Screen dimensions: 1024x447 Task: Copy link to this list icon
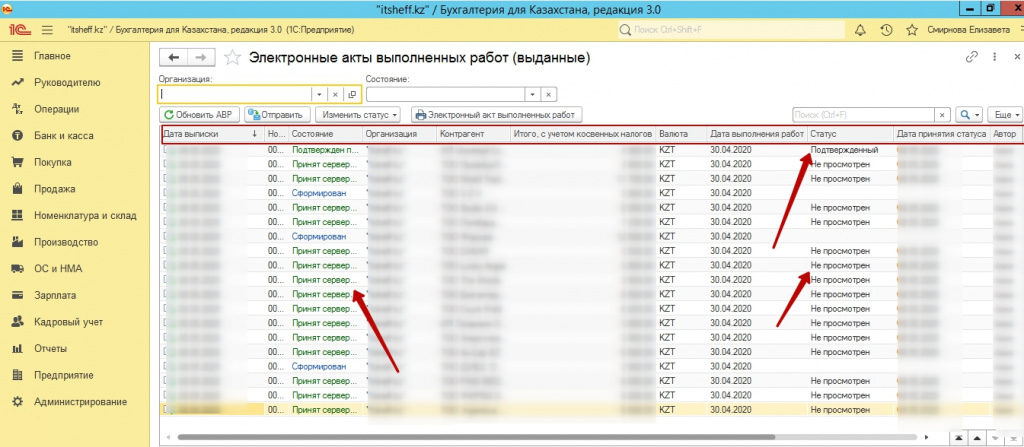point(972,57)
